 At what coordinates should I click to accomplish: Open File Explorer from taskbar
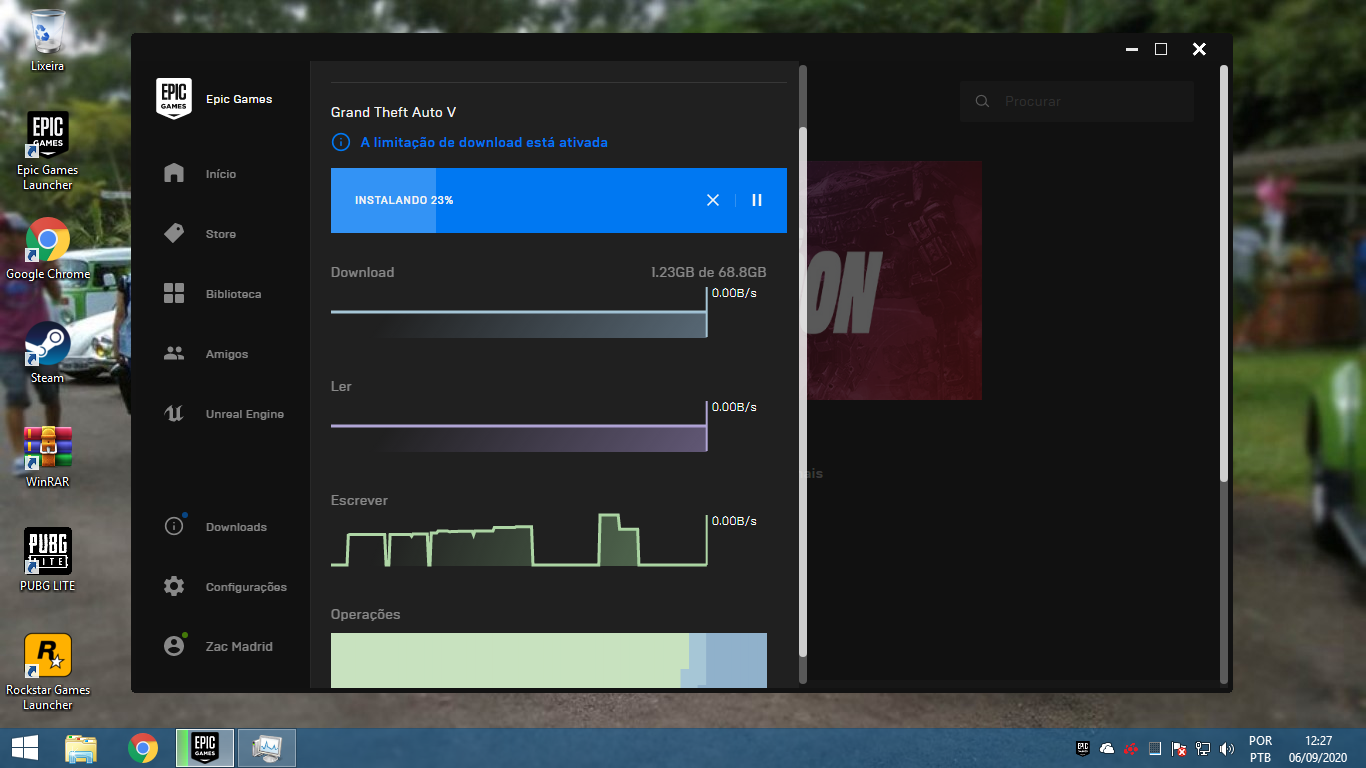[x=81, y=748]
